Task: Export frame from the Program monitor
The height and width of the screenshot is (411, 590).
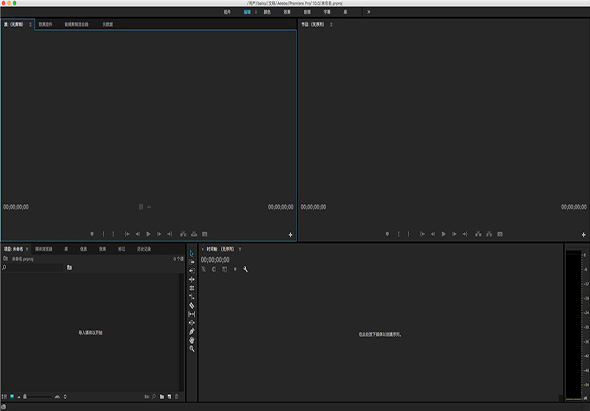Action: (x=500, y=234)
